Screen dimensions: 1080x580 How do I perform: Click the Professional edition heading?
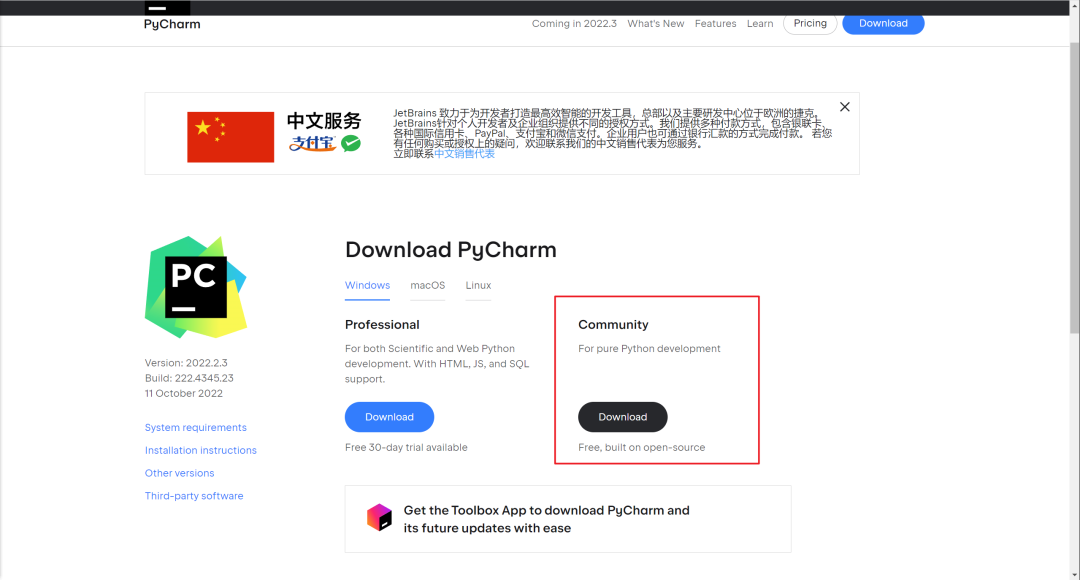click(x=382, y=324)
